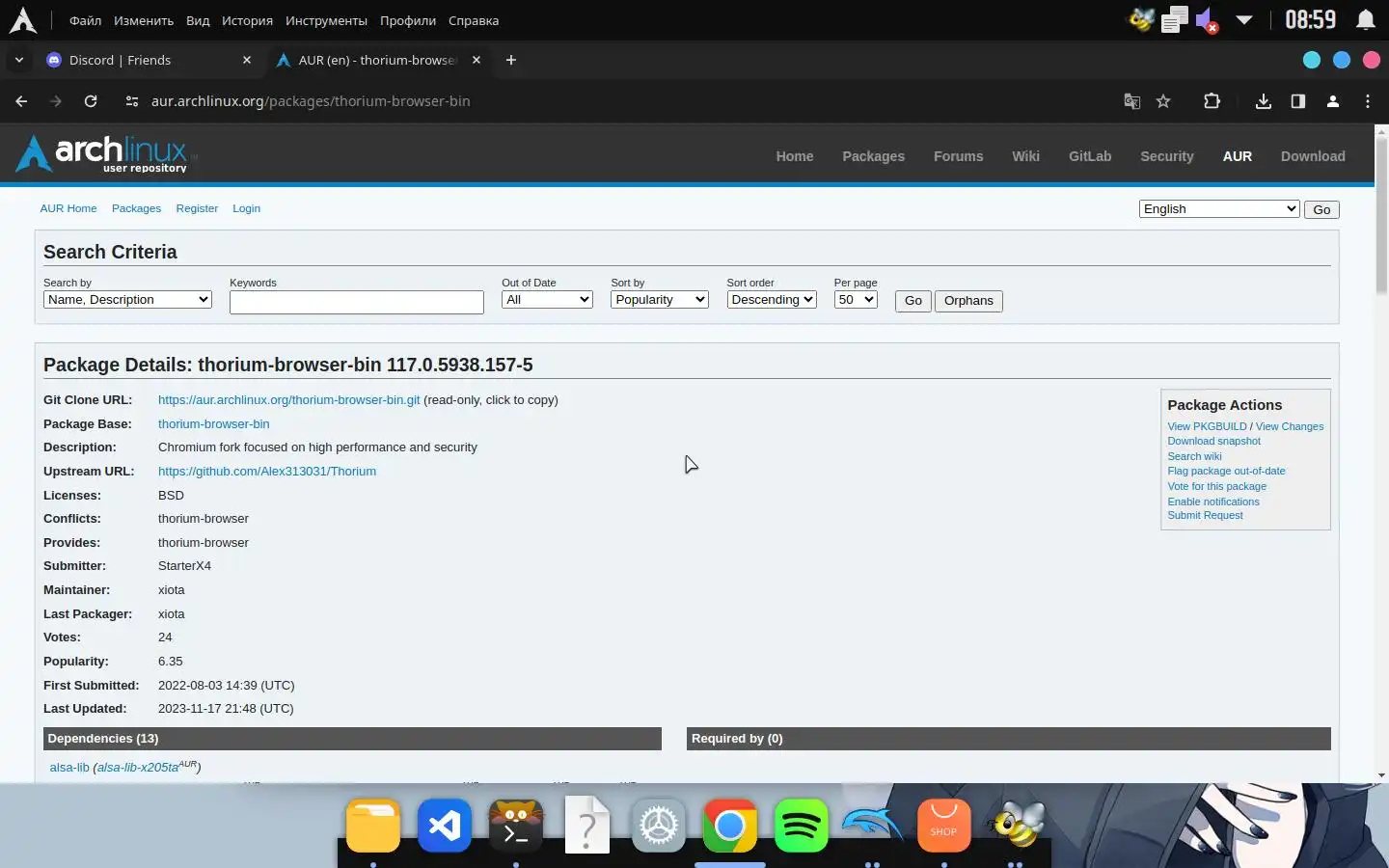1389x868 pixels.
Task: Close the Discord Friends tab
Action: 247,60
